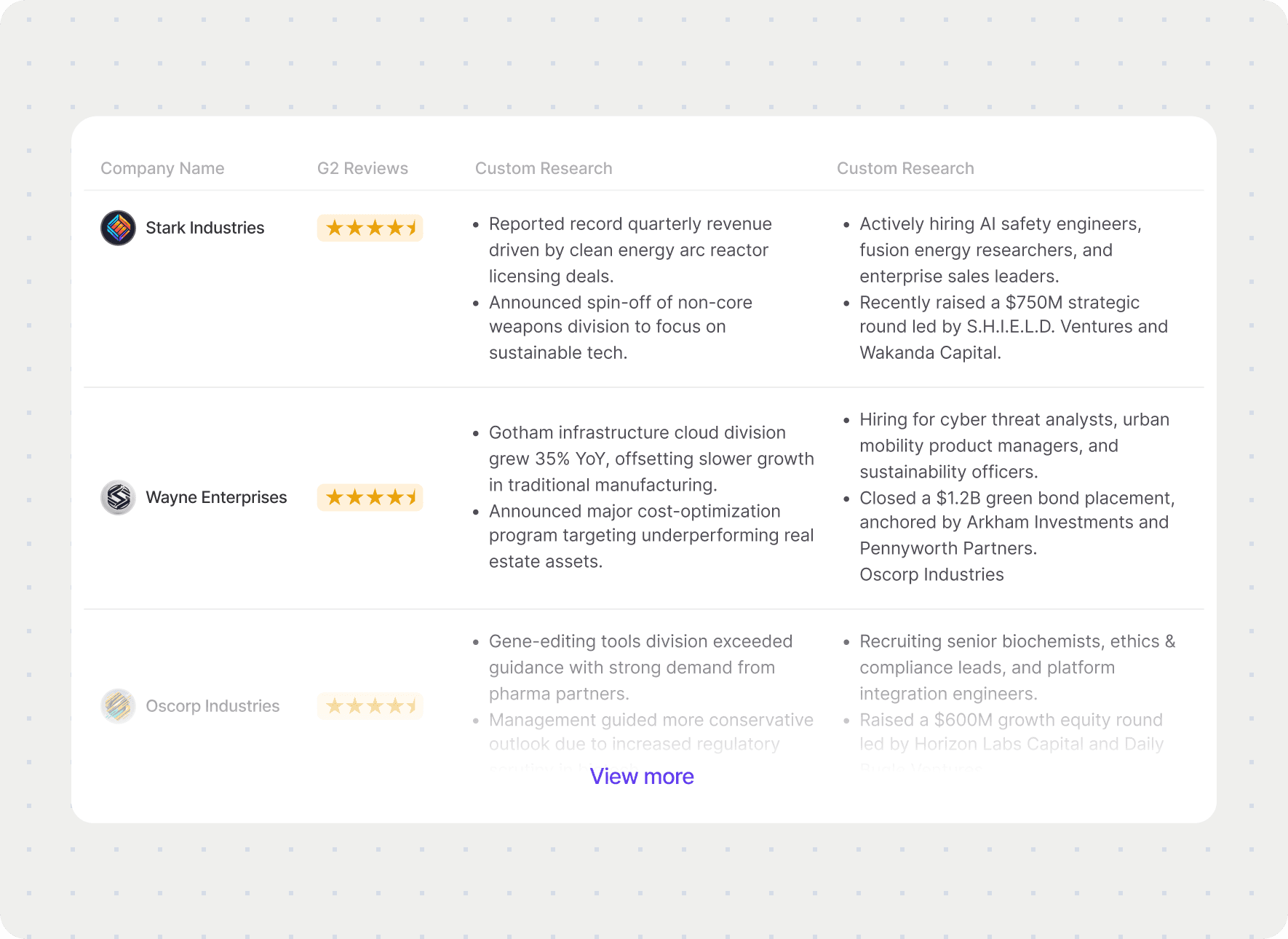Image resolution: width=1288 pixels, height=939 pixels.
Task: Click Oscorp's gene-editing tools division note
Action: click(640, 667)
